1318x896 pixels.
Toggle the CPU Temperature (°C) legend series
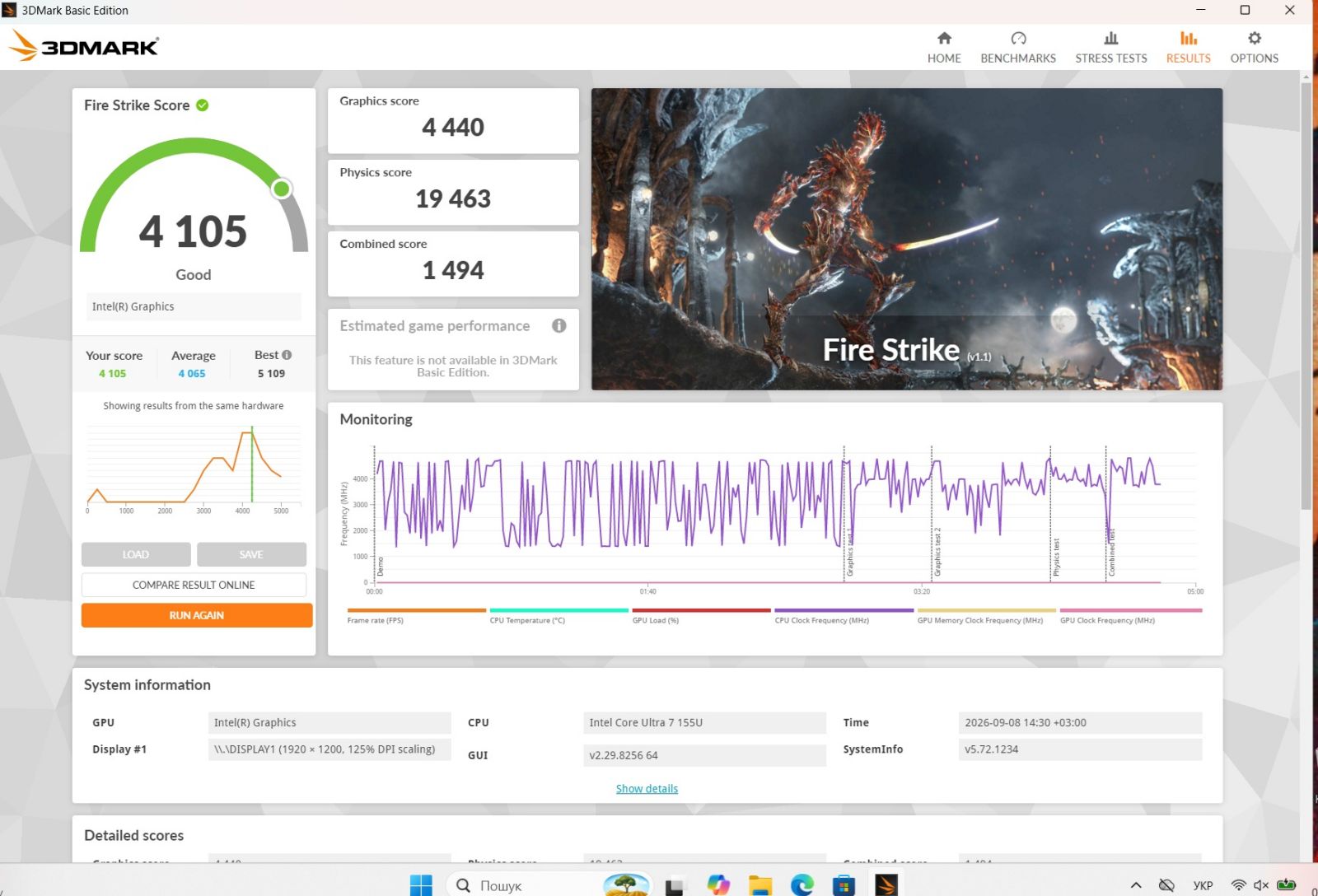(x=559, y=616)
